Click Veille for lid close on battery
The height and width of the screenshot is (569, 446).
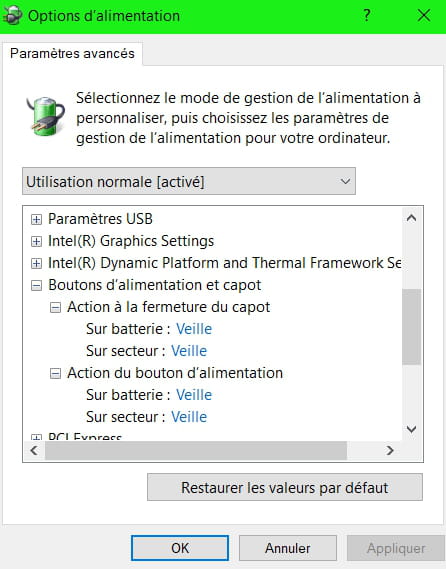[x=194, y=329]
